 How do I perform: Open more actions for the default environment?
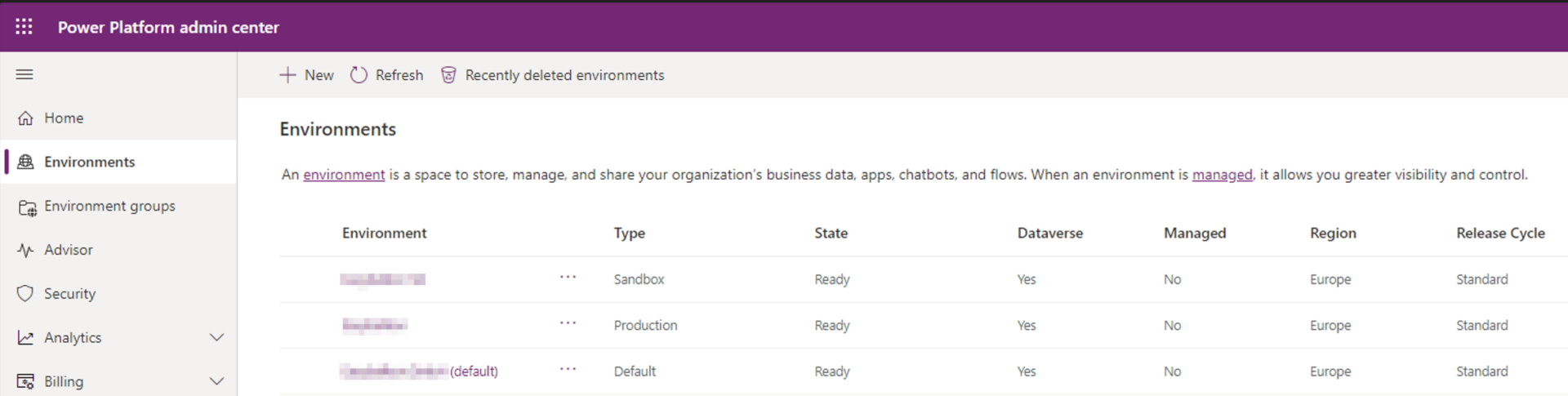point(568,369)
